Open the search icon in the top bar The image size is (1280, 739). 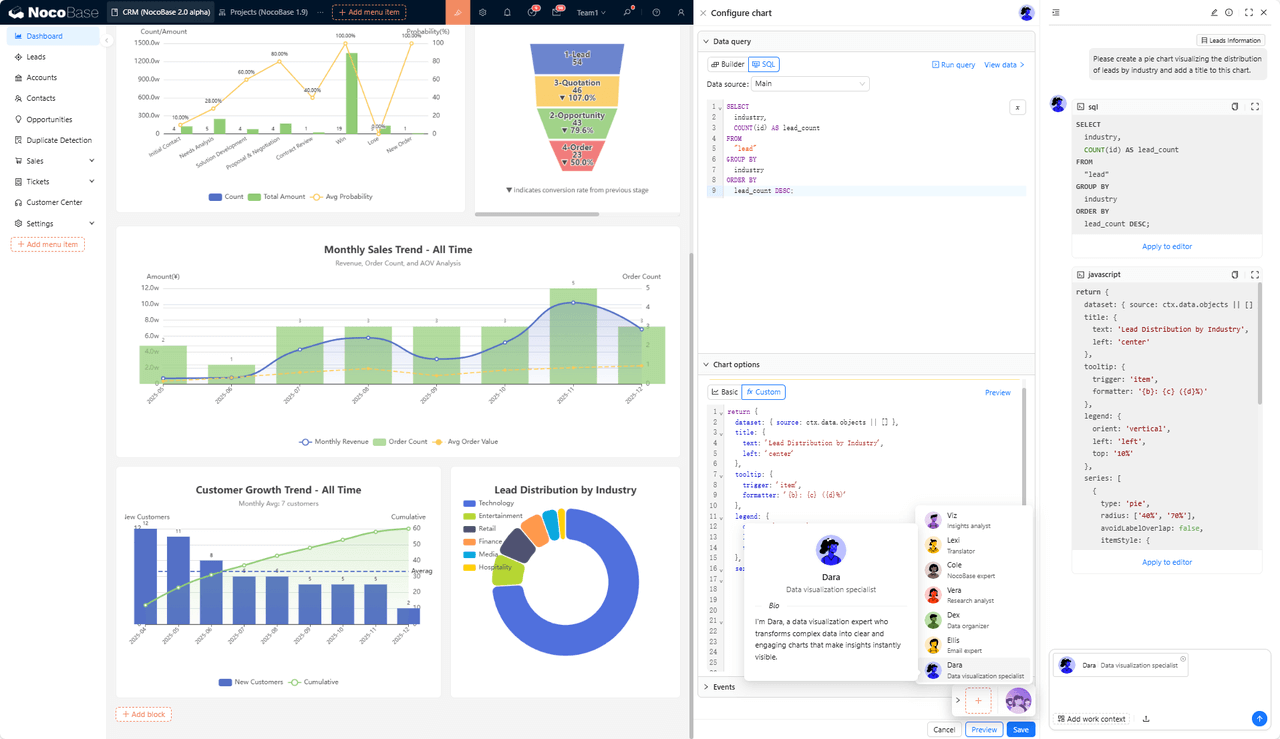tap(627, 12)
